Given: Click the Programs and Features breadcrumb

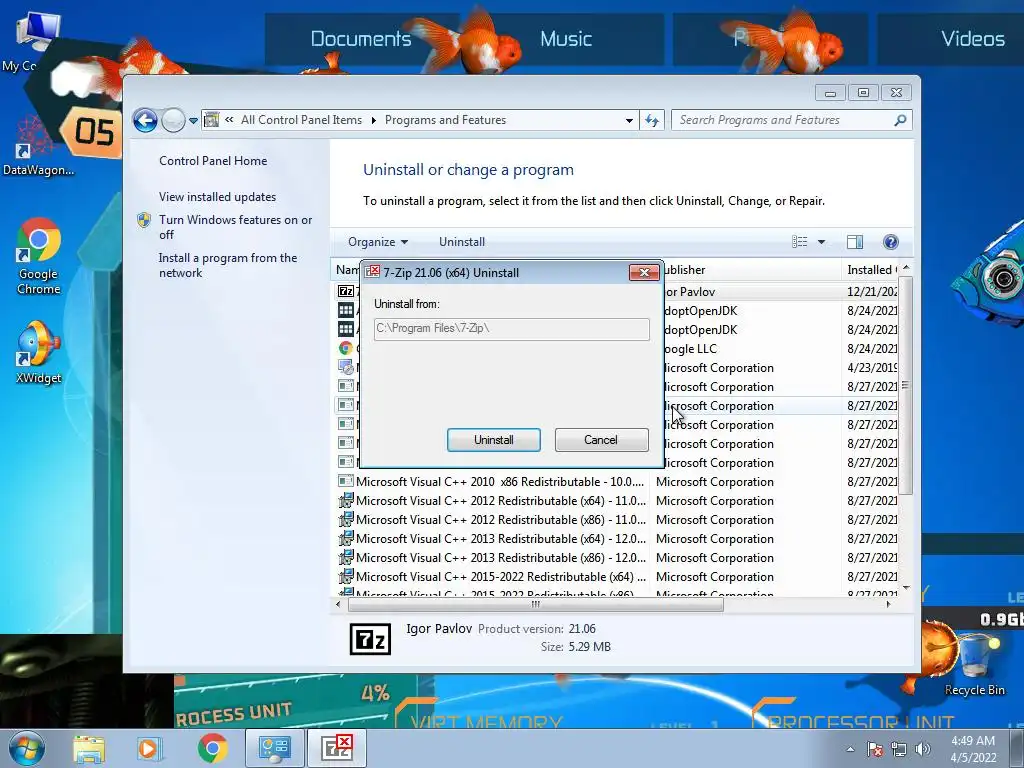Looking at the screenshot, I should [445, 120].
